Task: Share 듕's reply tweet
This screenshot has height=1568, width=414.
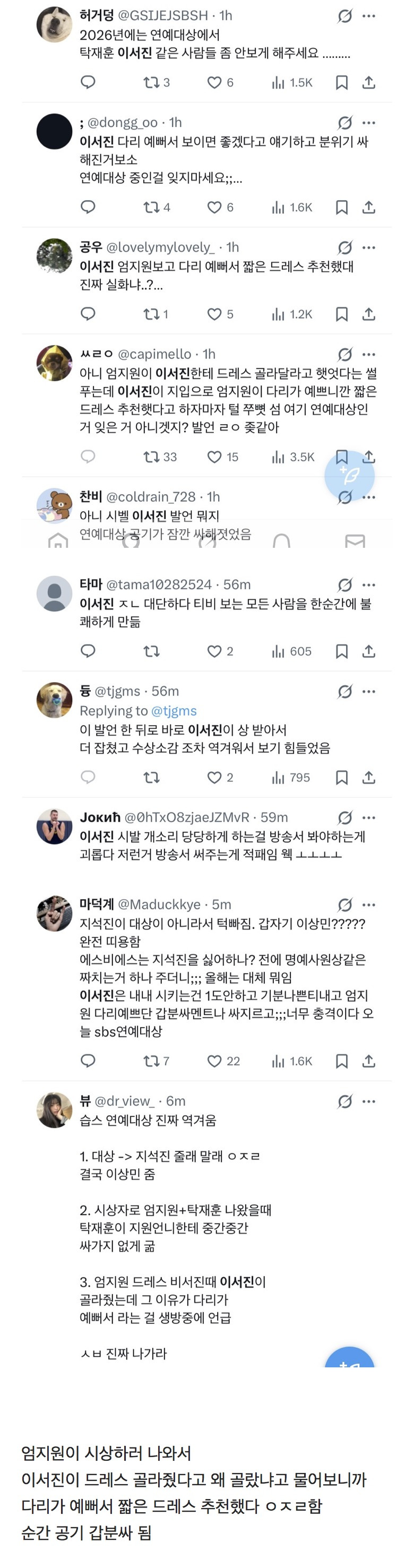Action: (x=368, y=777)
